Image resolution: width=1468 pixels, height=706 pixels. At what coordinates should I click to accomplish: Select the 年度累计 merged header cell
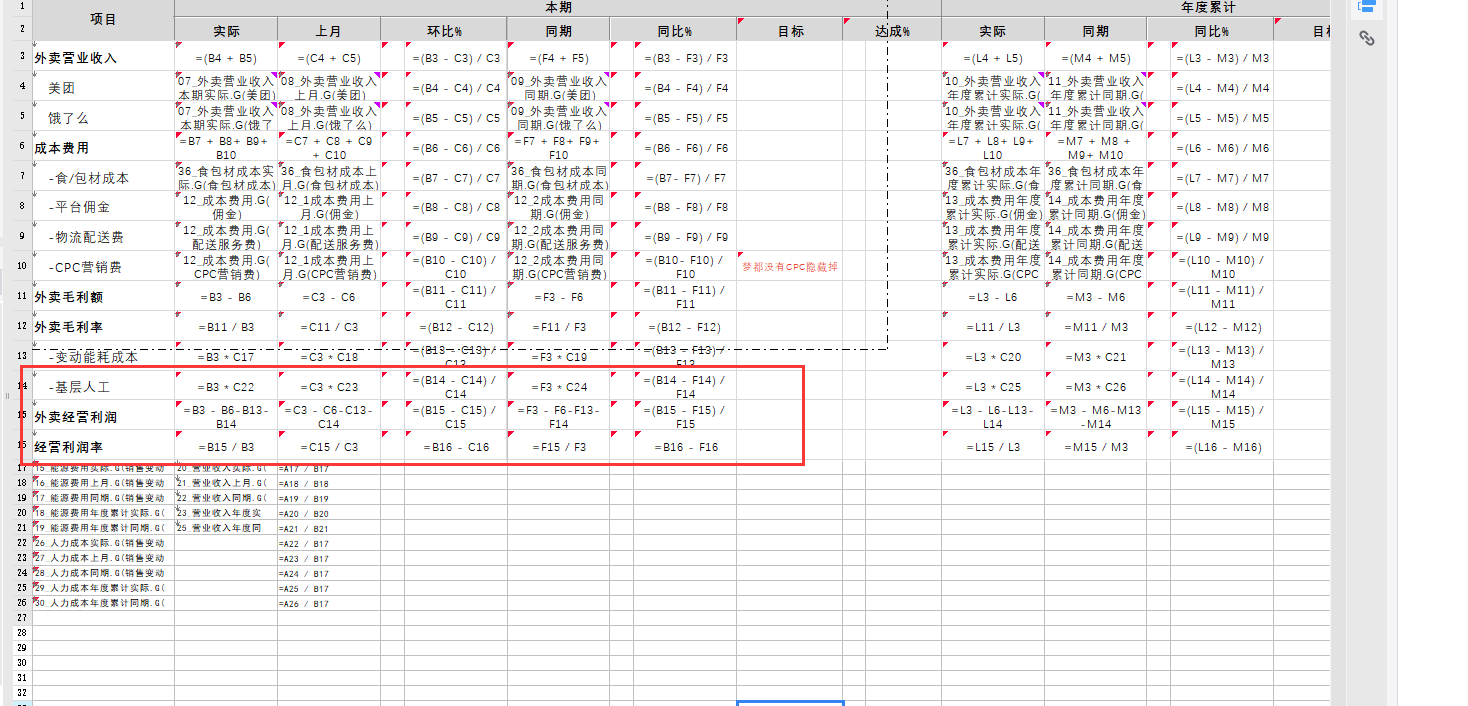point(1207,7)
